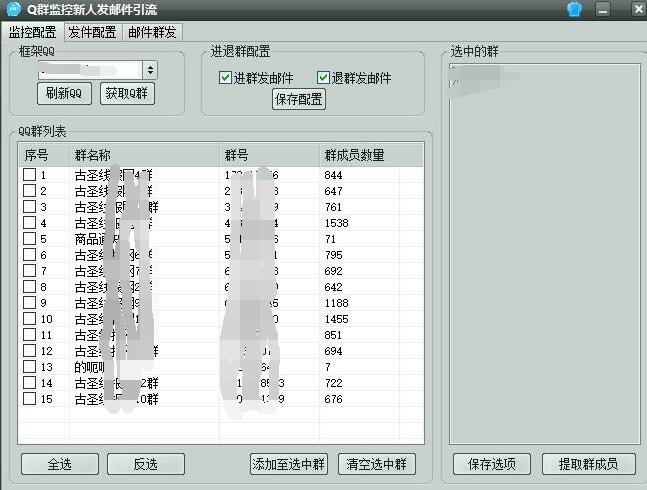Select the 监控配置 tab
Image resolution: width=647 pixels, height=490 pixels.
32,32
